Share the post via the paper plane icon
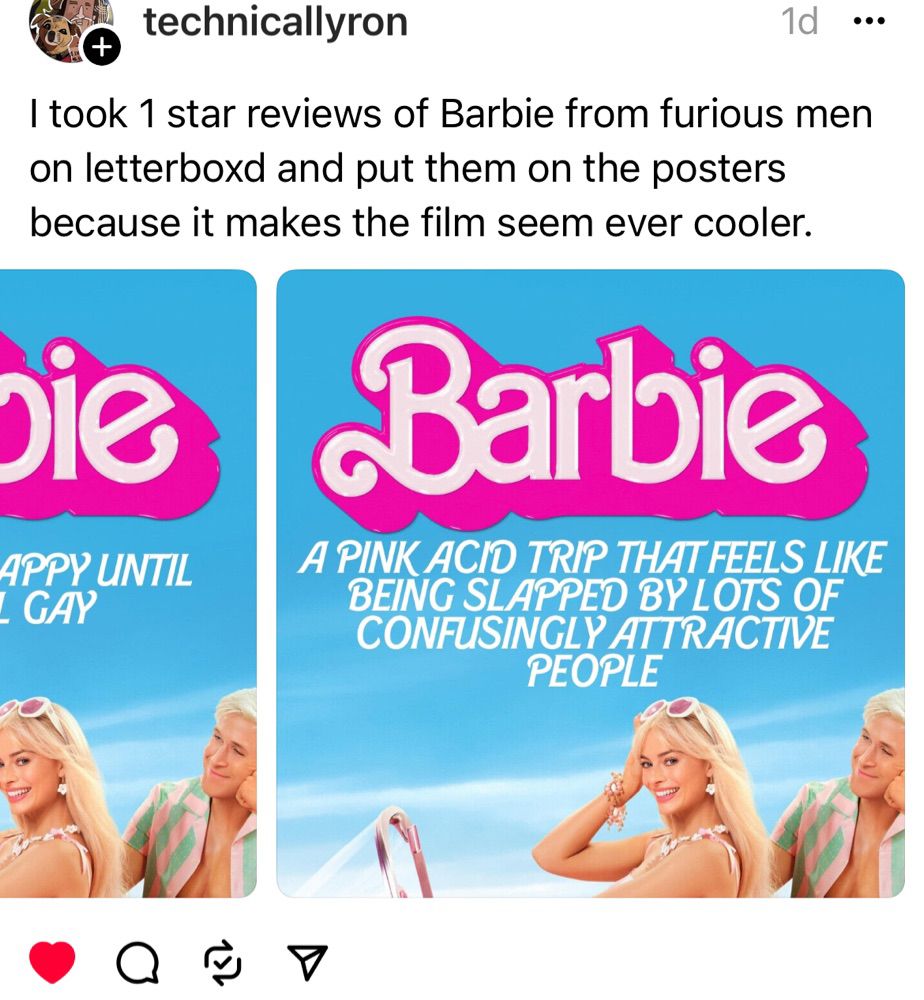Viewport: 924px width, 1000px height. click(x=307, y=962)
